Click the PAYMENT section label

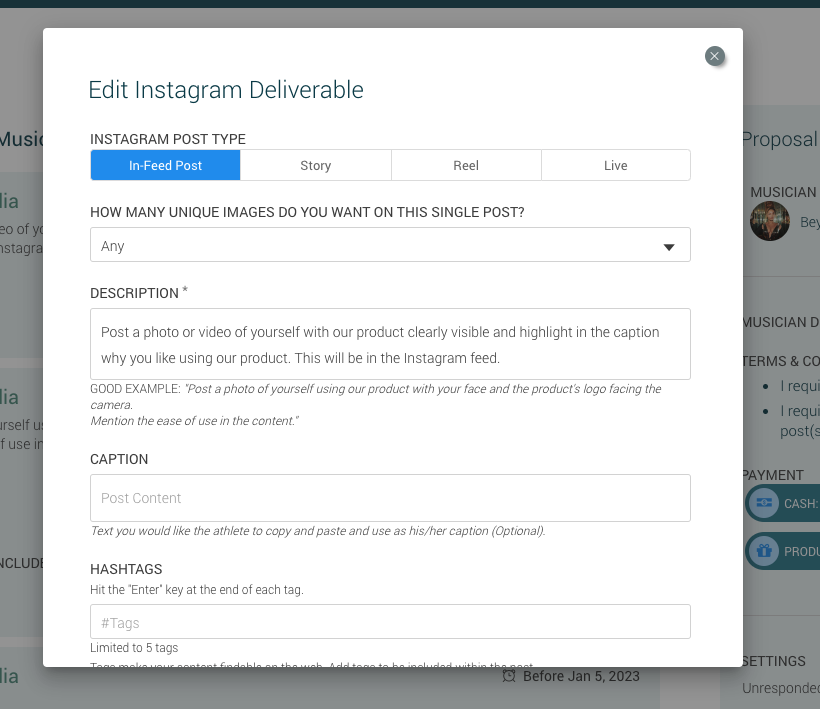pyautogui.click(x=772, y=475)
